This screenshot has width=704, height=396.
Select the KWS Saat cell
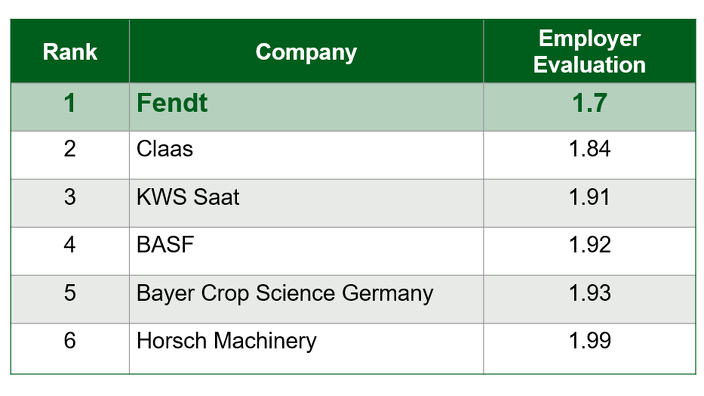pos(306,203)
